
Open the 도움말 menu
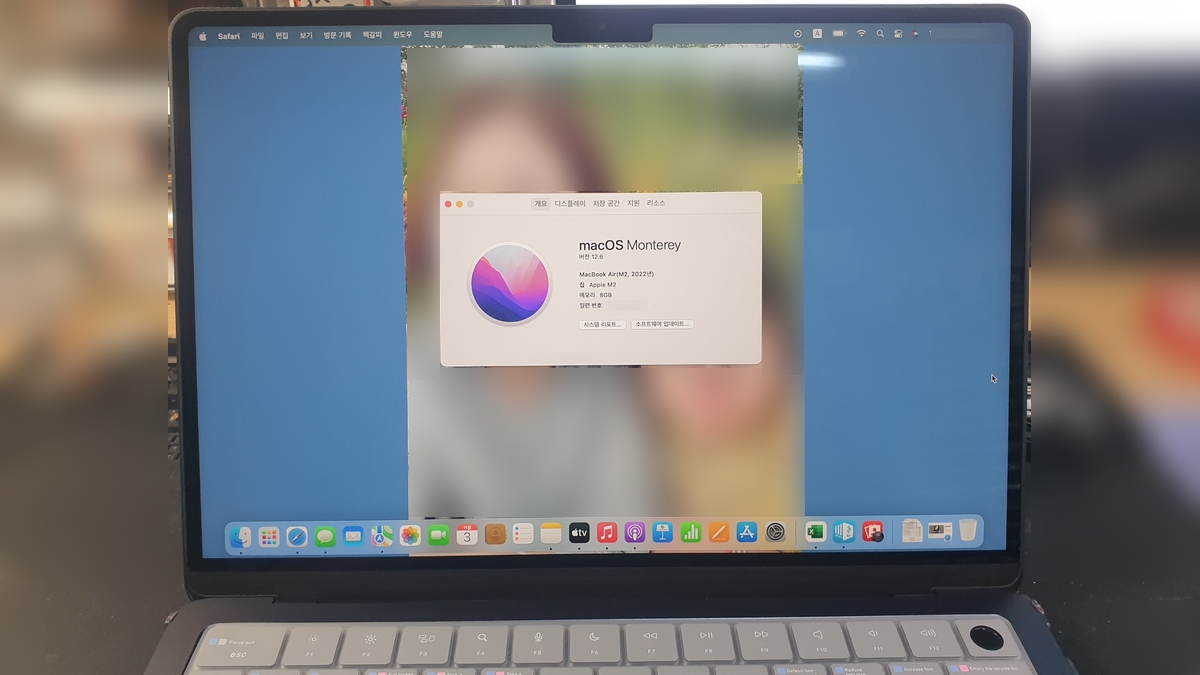tap(432, 34)
